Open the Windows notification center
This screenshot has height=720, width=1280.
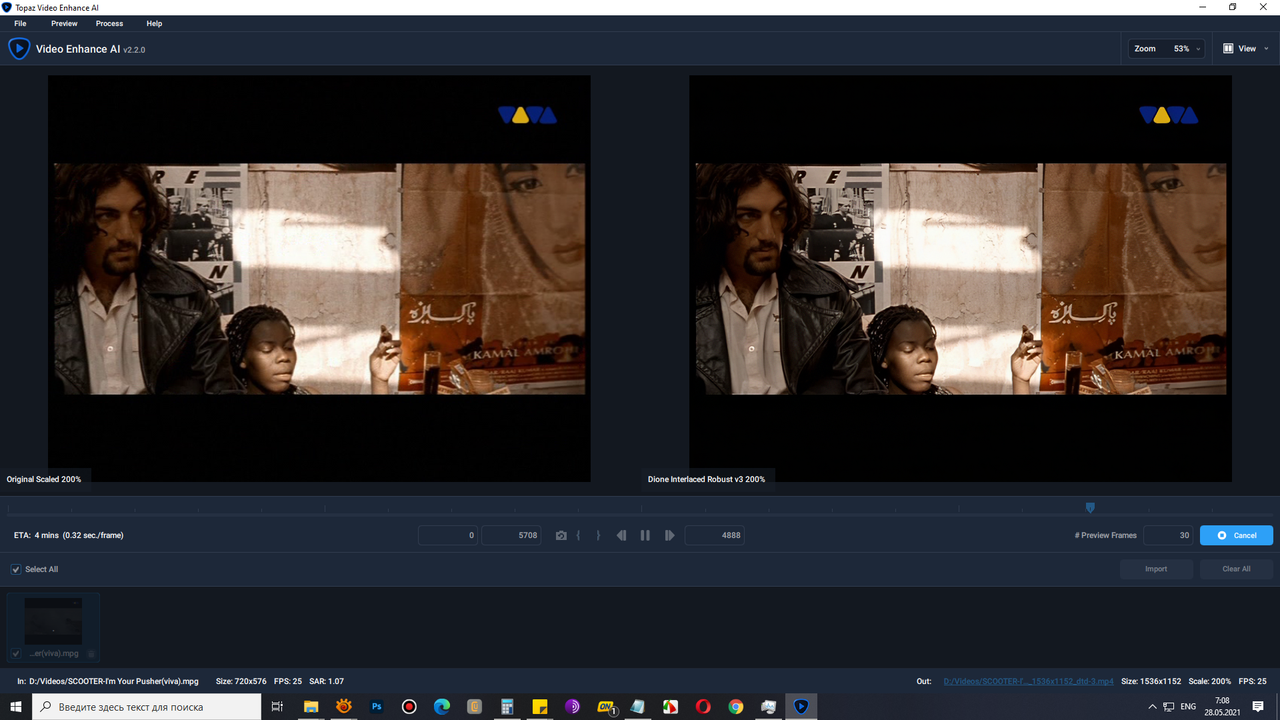click(x=1258, y=706)
